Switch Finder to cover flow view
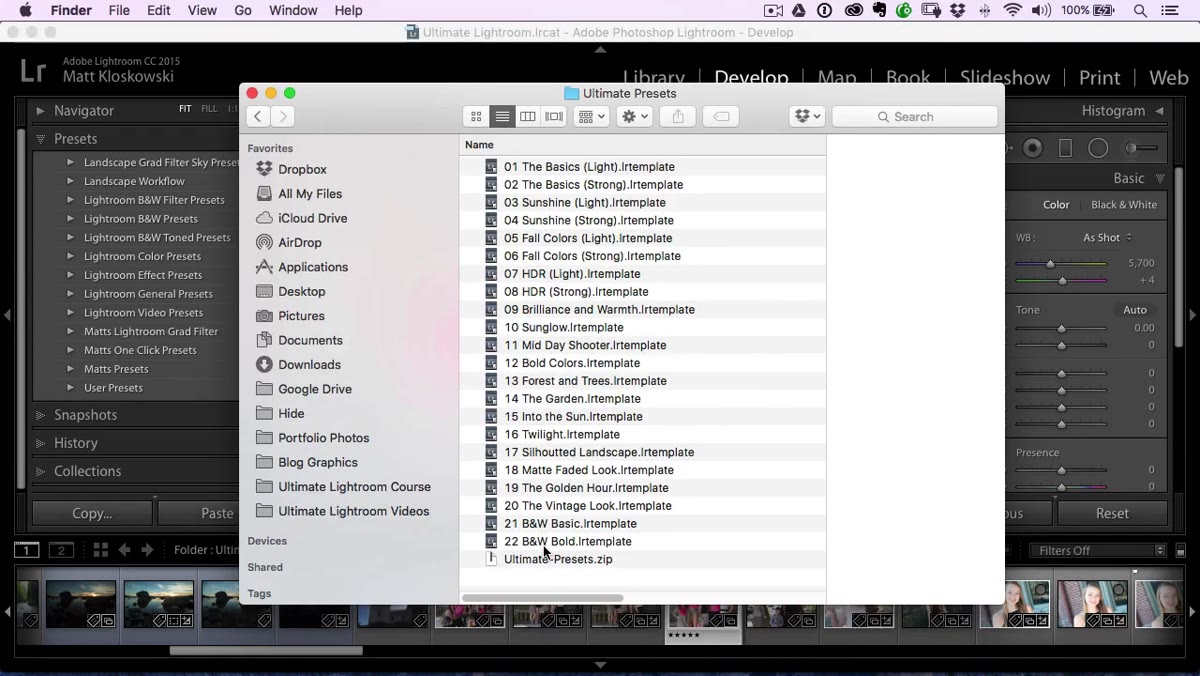The height and width of the screenshot is (676, 1200). pyautogui.click(x=554, y=117)
